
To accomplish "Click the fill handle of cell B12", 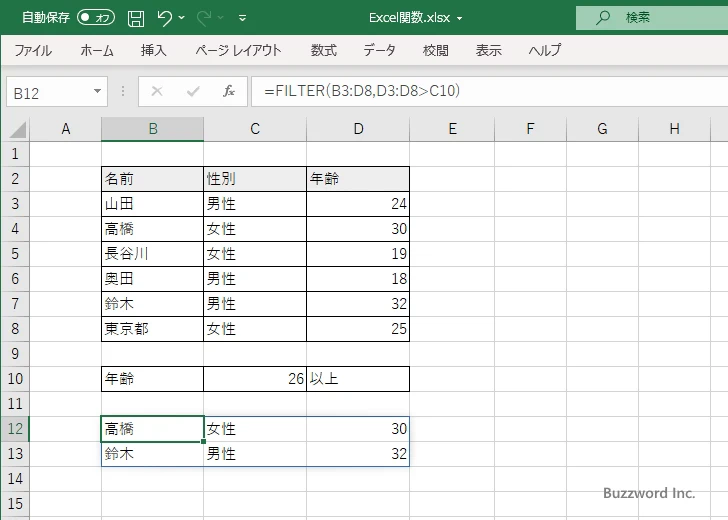I will [x=203, y=441].
